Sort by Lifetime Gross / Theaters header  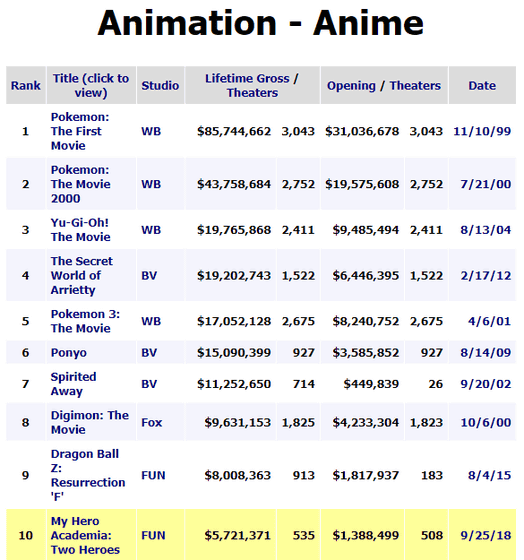(x=252, y=85)
